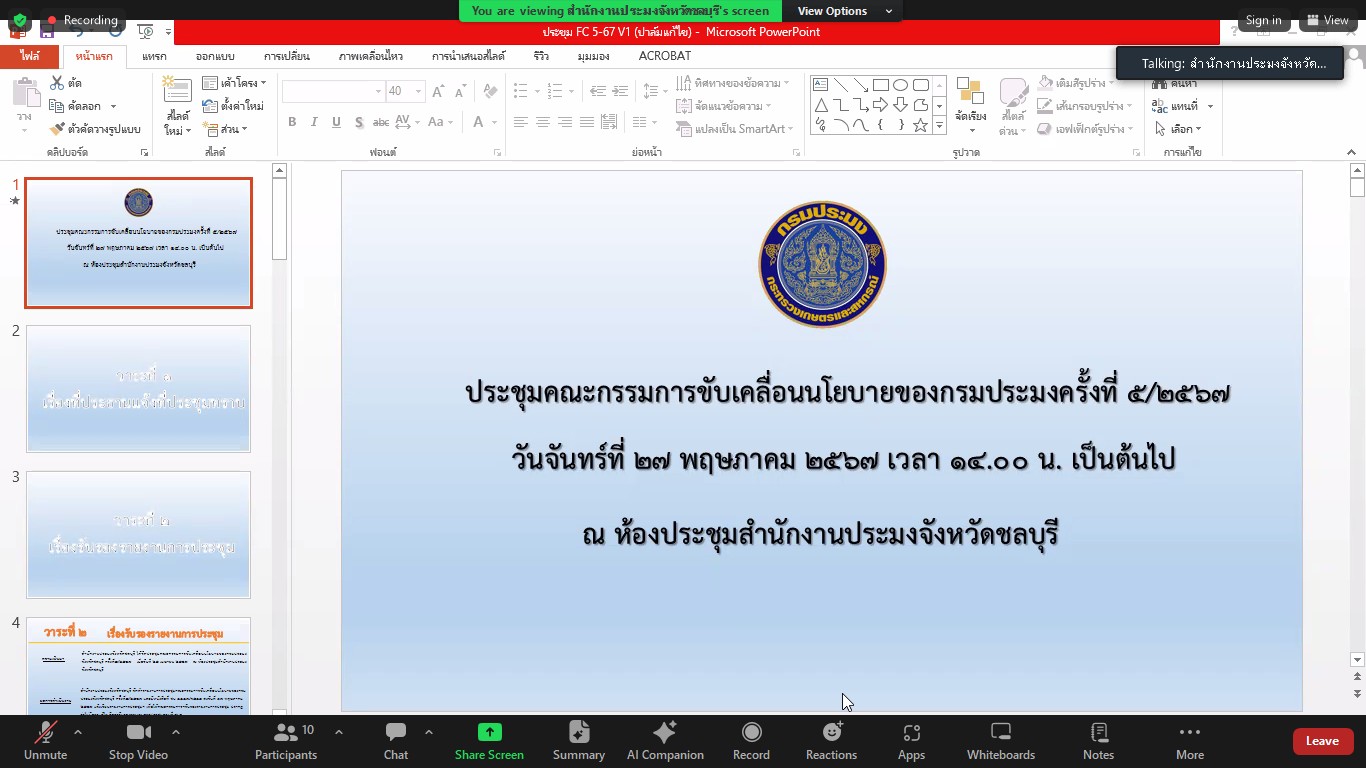Select the 5-Point Star shape in gallery
Image resolution: width=1366 pixels, height=768 pixels.
click(x=921, y=125)
